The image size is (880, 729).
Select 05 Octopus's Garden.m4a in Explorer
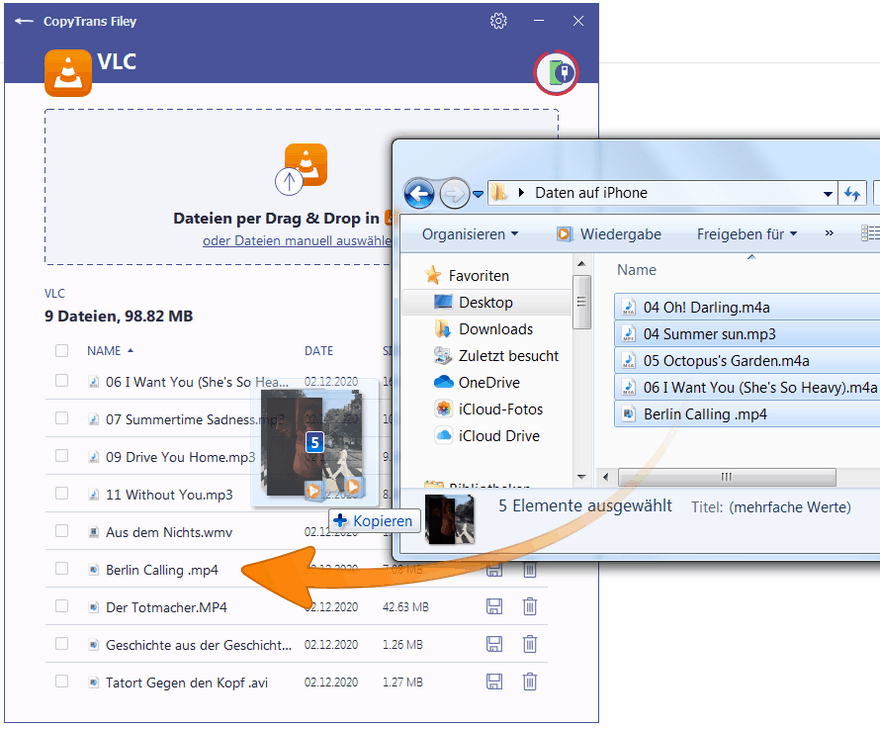tap(748, 360)
